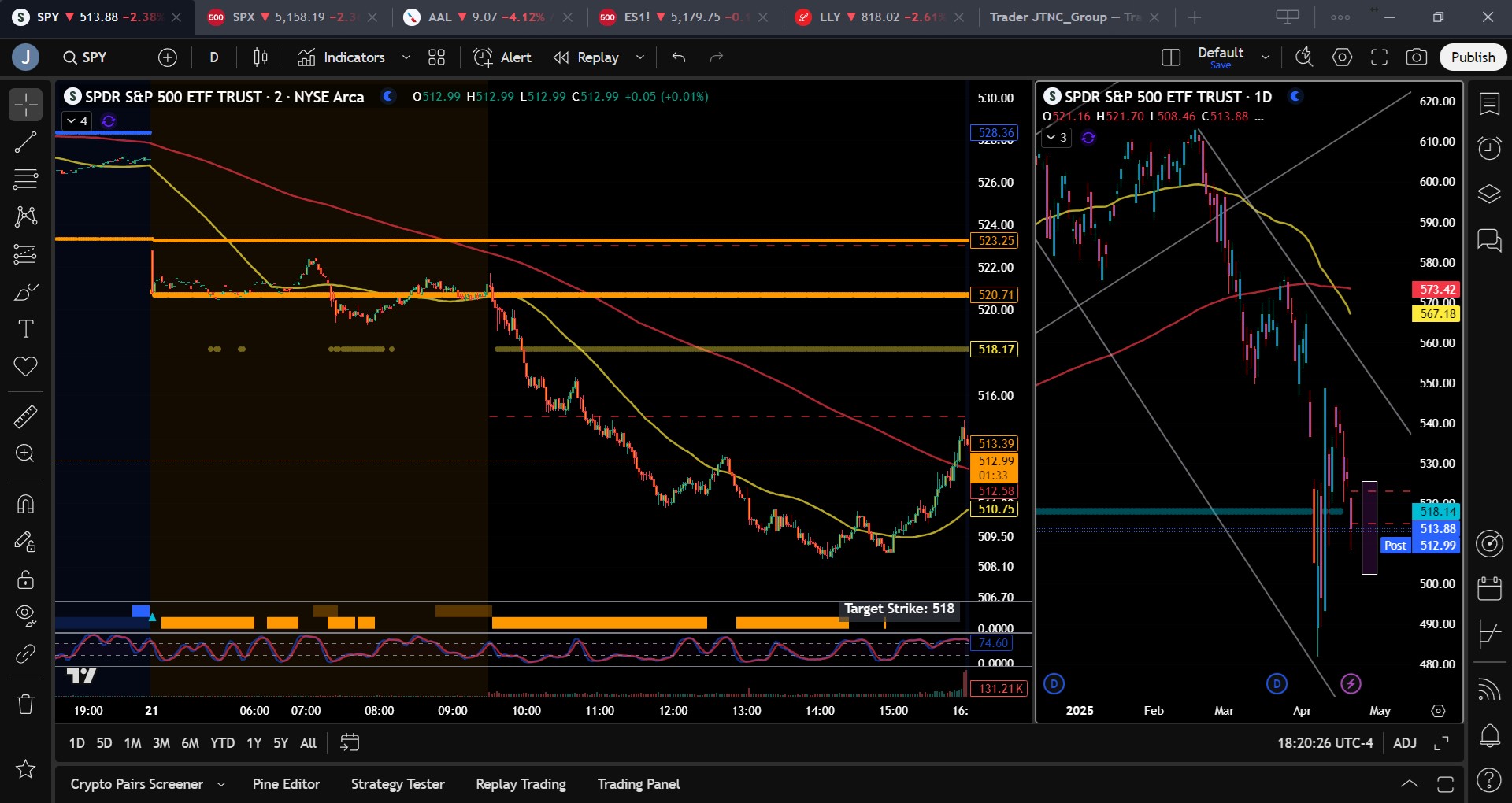Take a chart snapshot with the camera
Viewport: 1512px width, 803px height.
[x=1416, y=57]
